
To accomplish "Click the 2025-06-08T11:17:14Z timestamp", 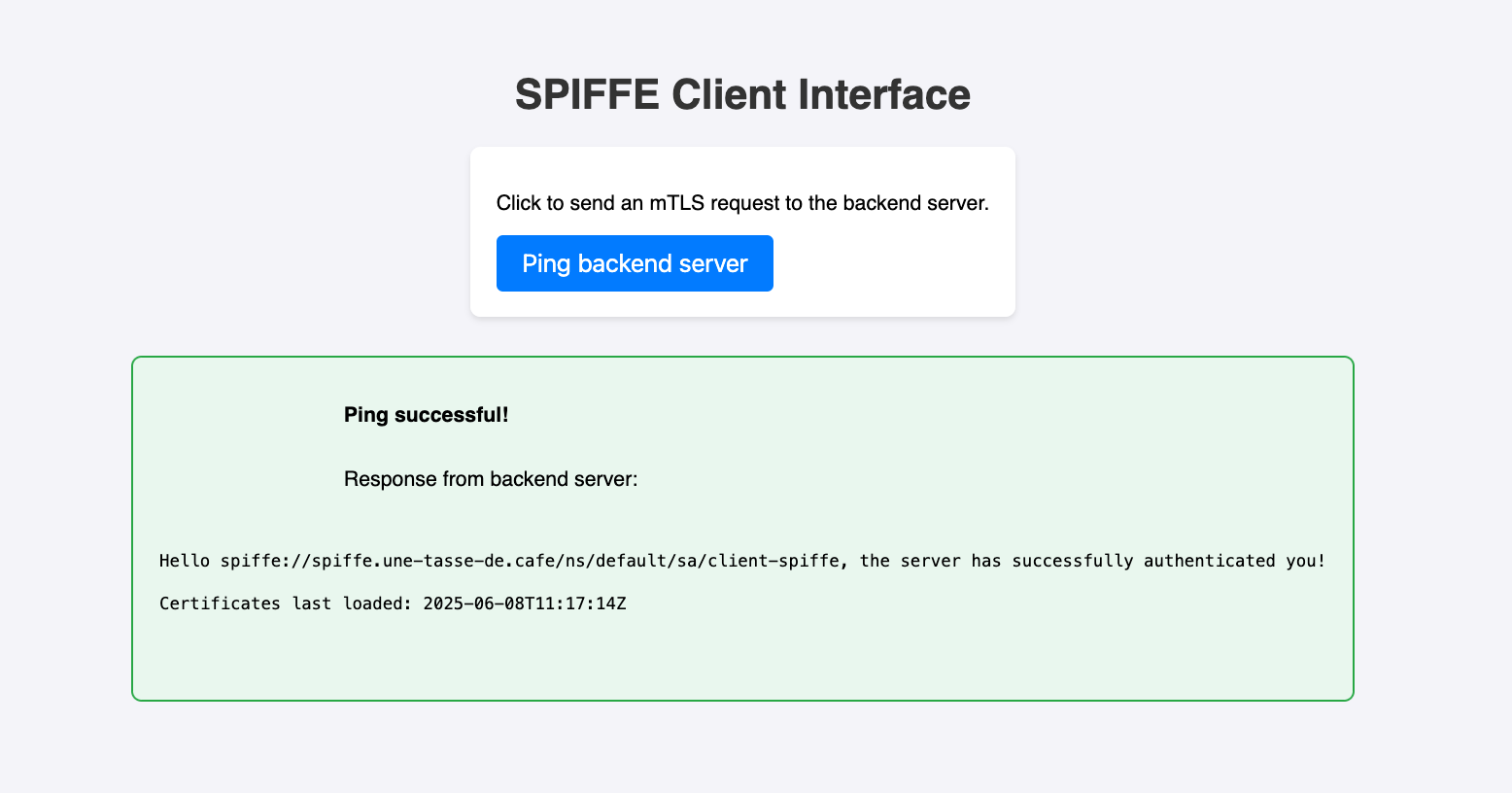I will [525, 603].
